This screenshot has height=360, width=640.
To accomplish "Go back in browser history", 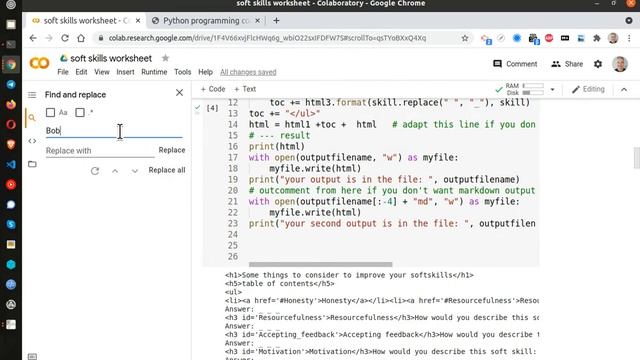I will tap(33, 38).
